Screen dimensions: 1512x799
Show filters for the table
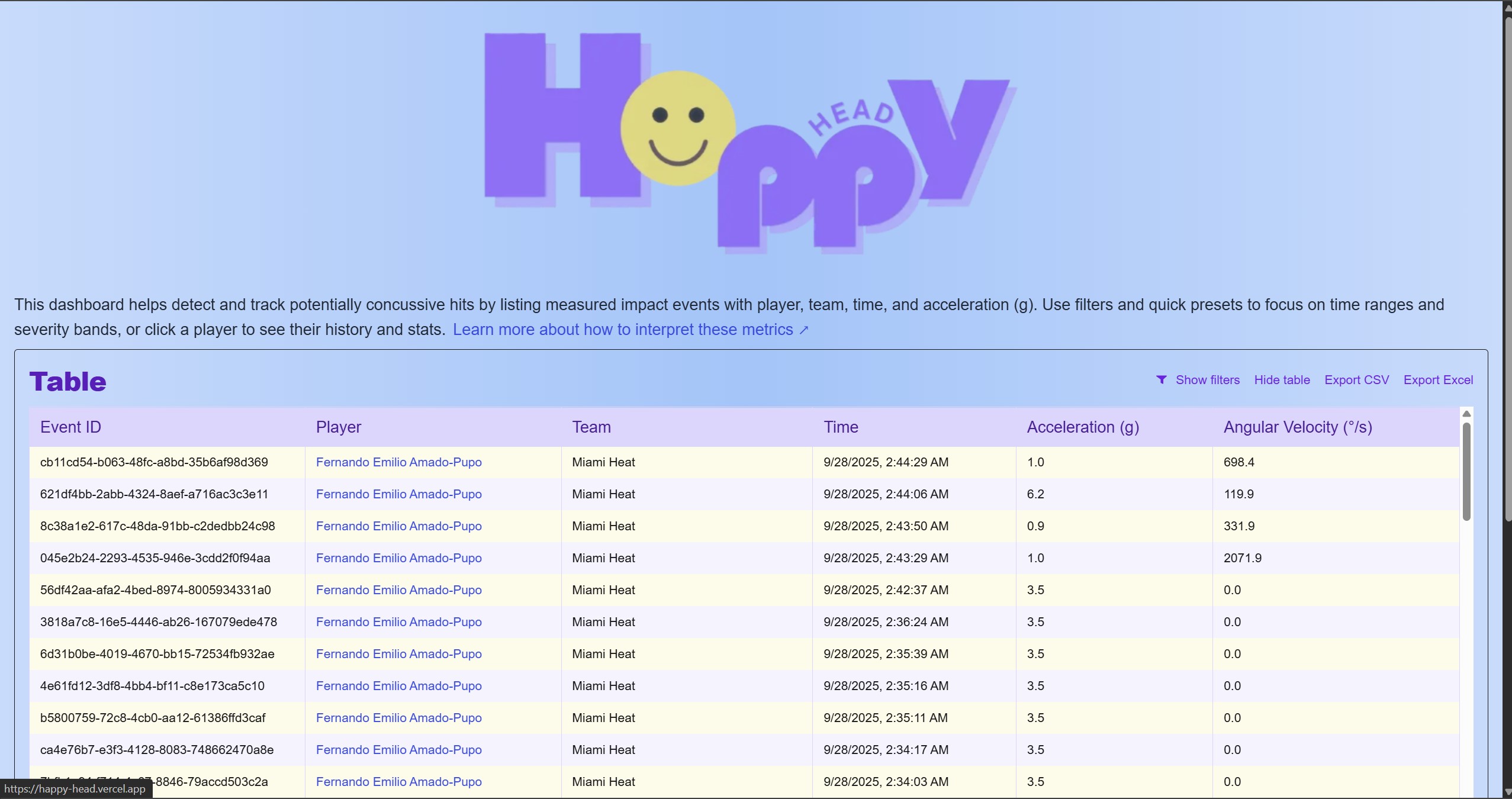tap(1207, 380)
